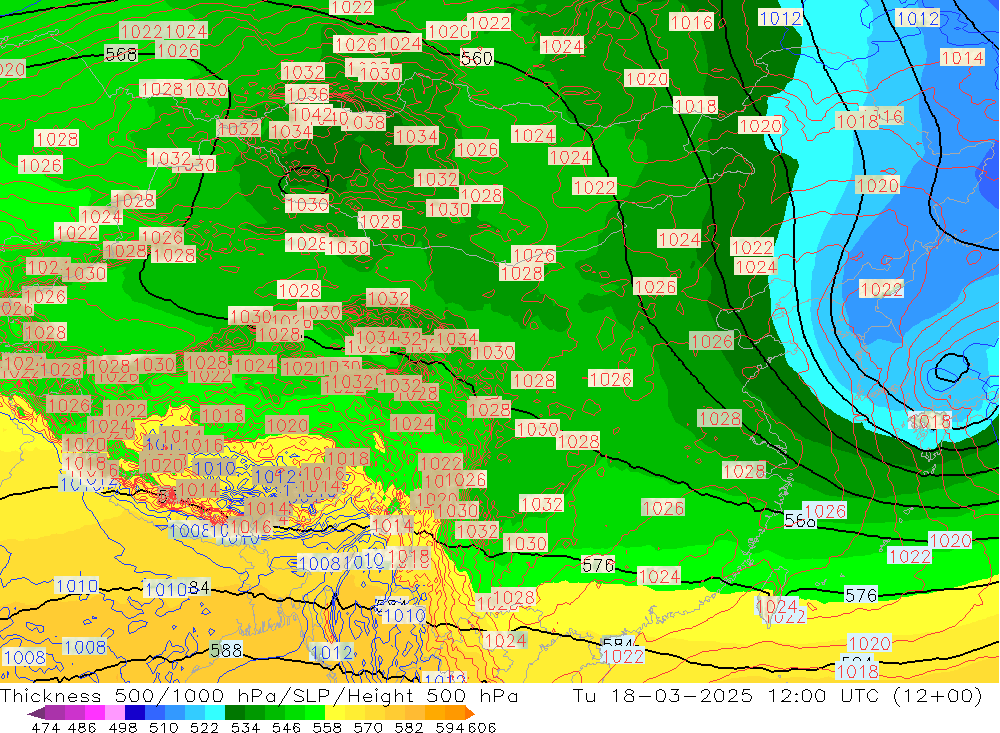Select the 594 value on the color legend

click(x=450, y=727)
